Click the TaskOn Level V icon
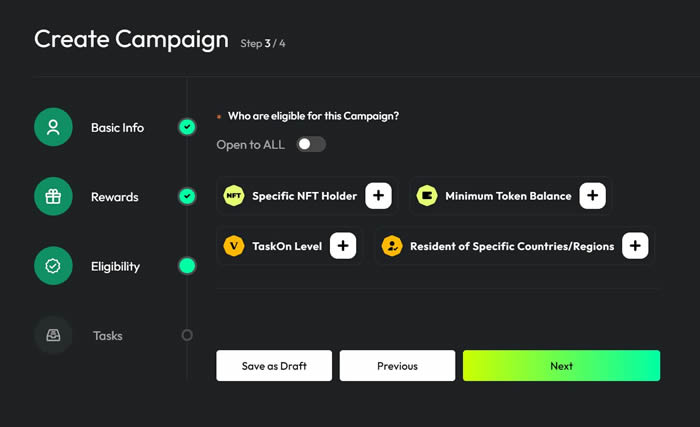The width and height of the screenshot is (700, 427). tap(233, 246)
